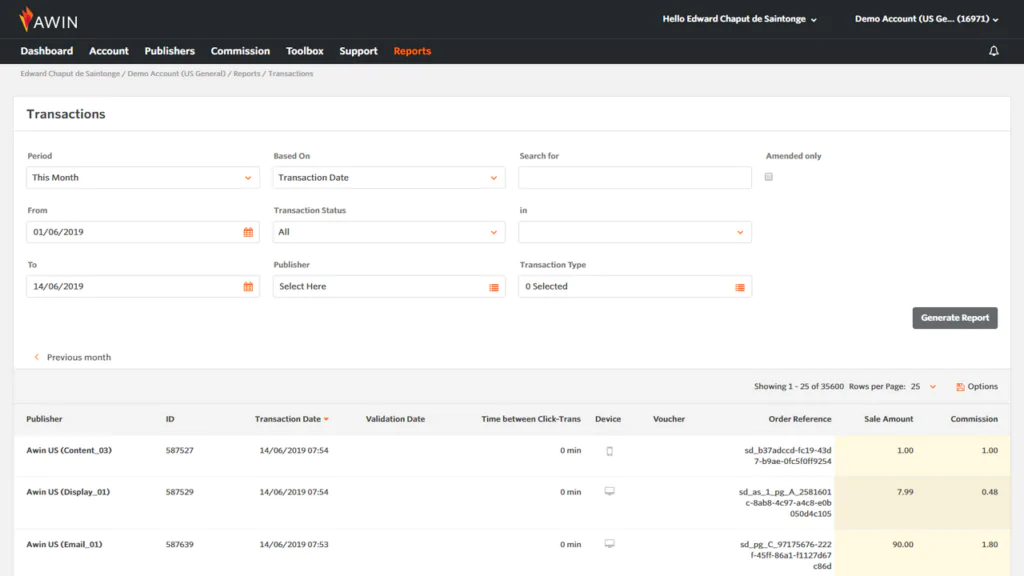Sort by Order Reference column header
The width and height of the screenshot is (1024, 576).
click(800, 419)
